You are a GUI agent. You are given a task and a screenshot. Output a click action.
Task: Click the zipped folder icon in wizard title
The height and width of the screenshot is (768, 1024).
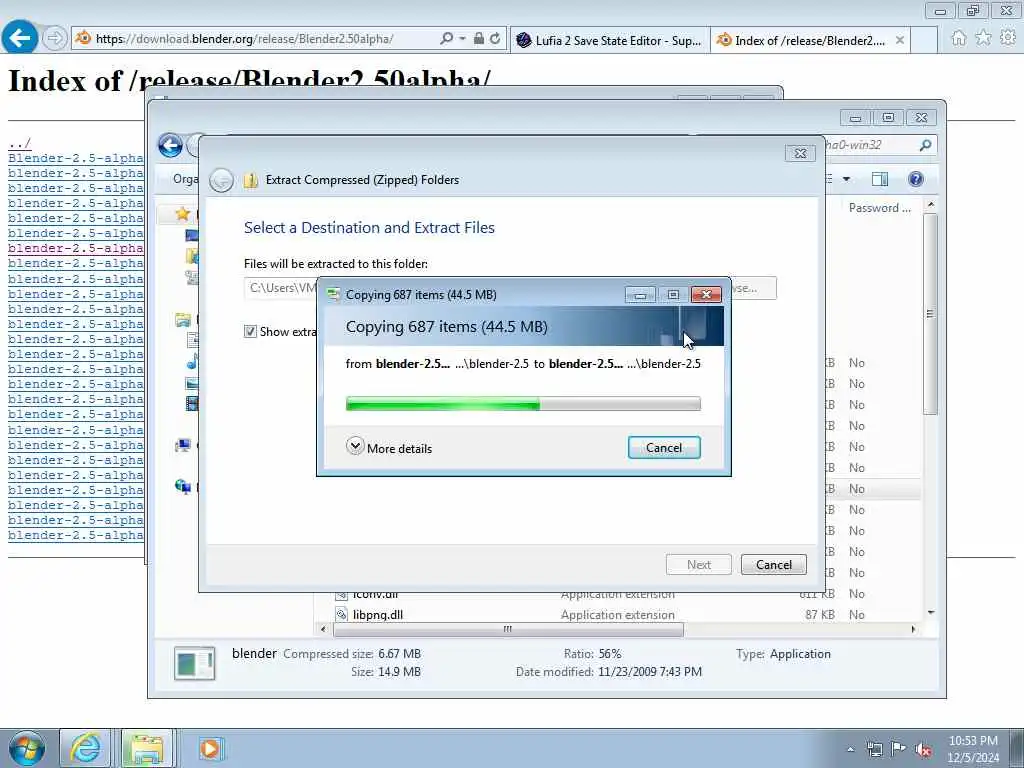(x=251, y=180)
